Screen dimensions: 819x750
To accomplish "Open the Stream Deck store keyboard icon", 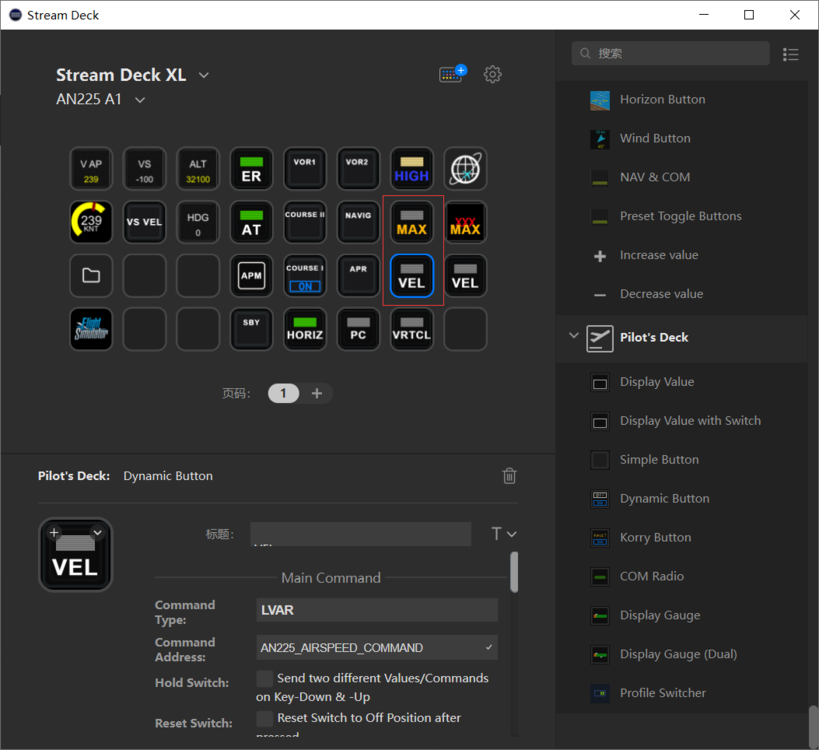I will (452, 74).
